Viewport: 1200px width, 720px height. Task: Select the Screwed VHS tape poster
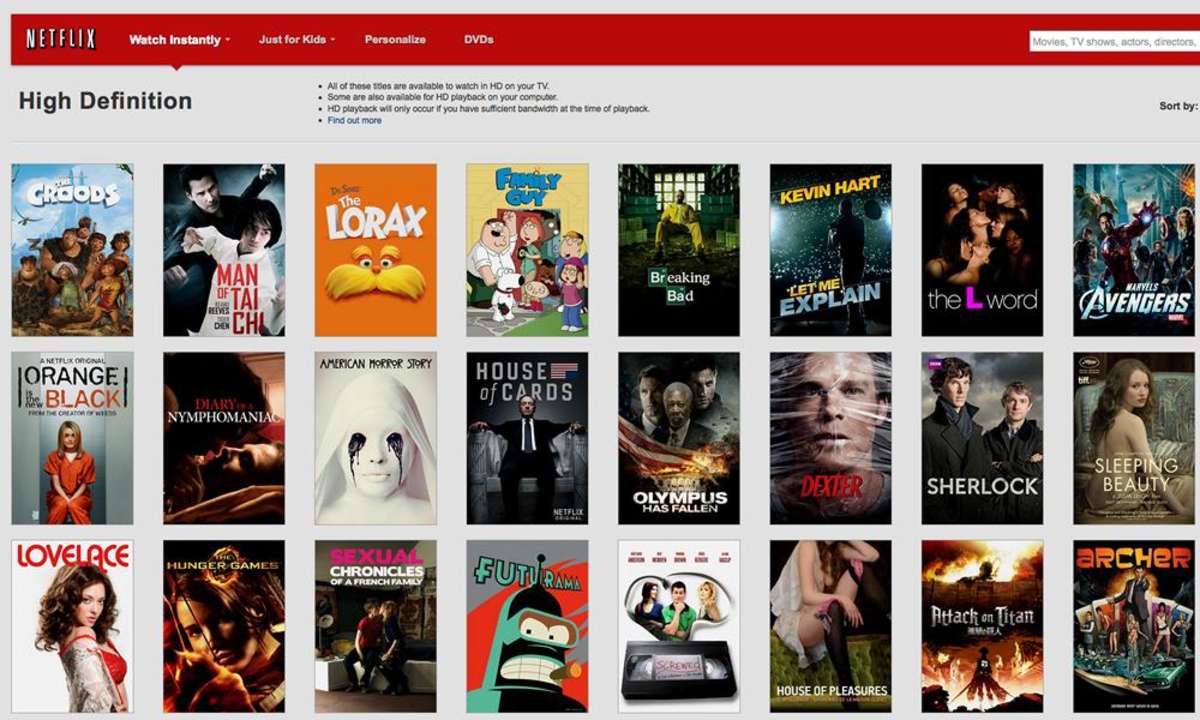(679, 626)
